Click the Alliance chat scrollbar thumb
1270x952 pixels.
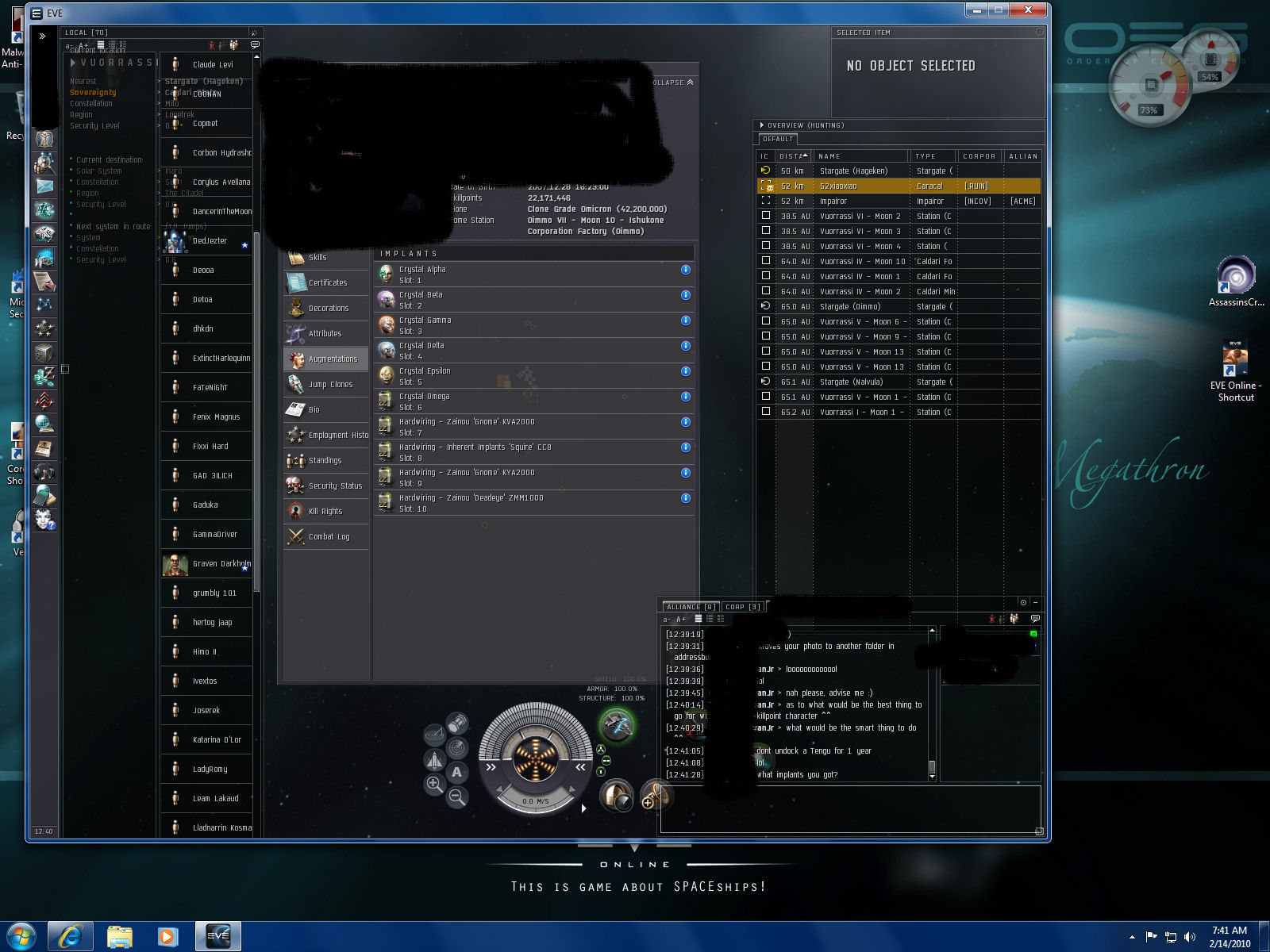pos(932,767)
